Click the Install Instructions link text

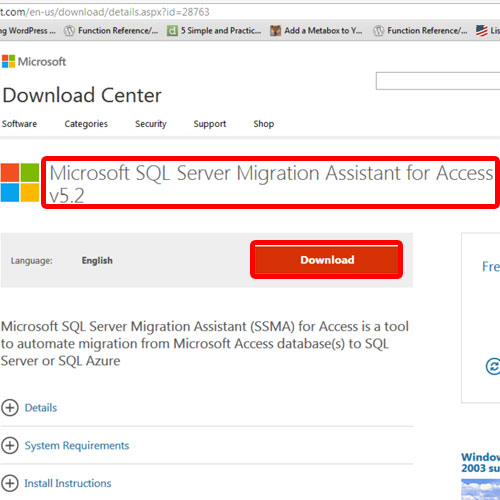click(x=68, y=483)
